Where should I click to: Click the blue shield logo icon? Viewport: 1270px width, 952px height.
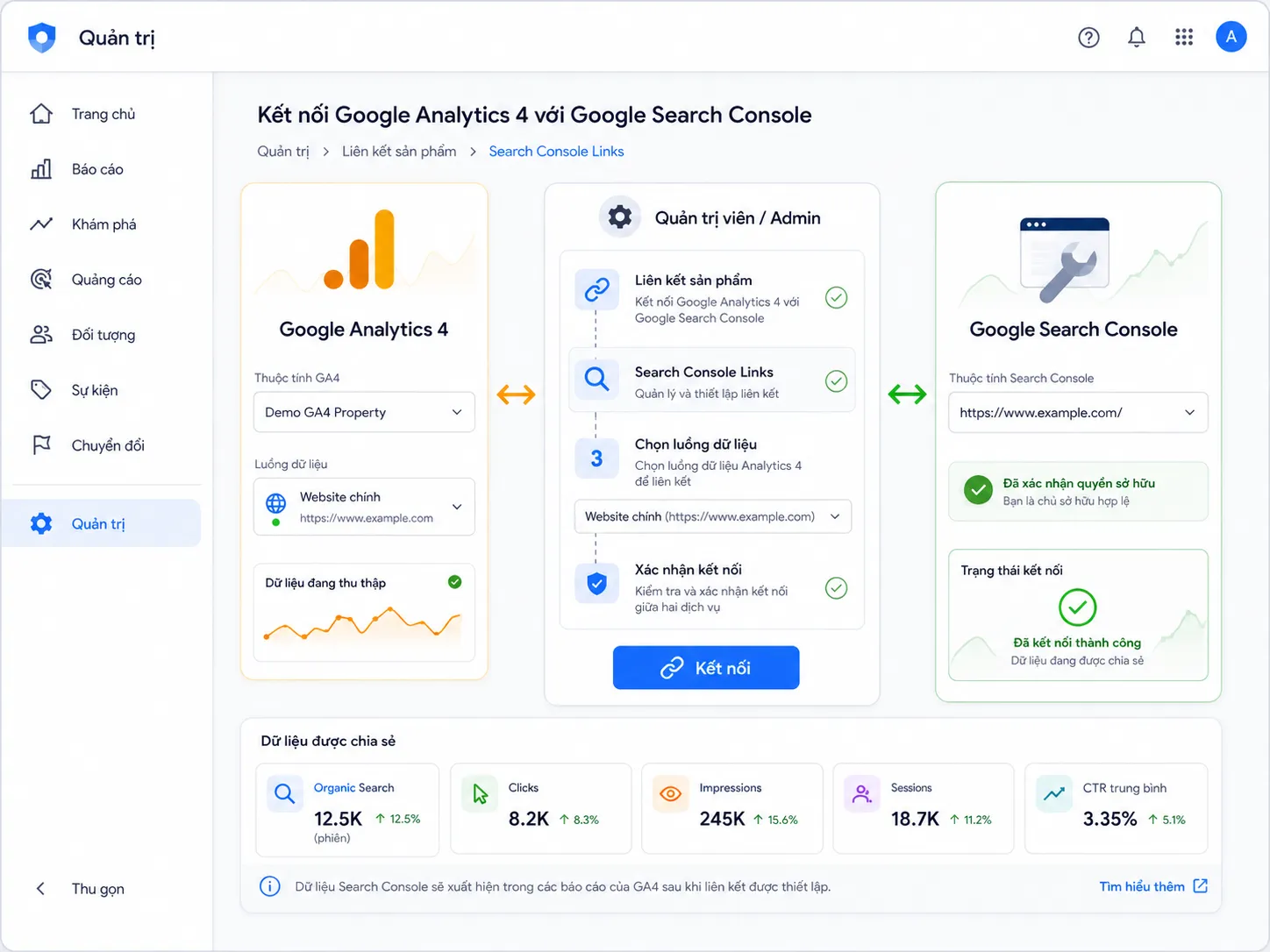pyautogui.click(x=42, y=38)
